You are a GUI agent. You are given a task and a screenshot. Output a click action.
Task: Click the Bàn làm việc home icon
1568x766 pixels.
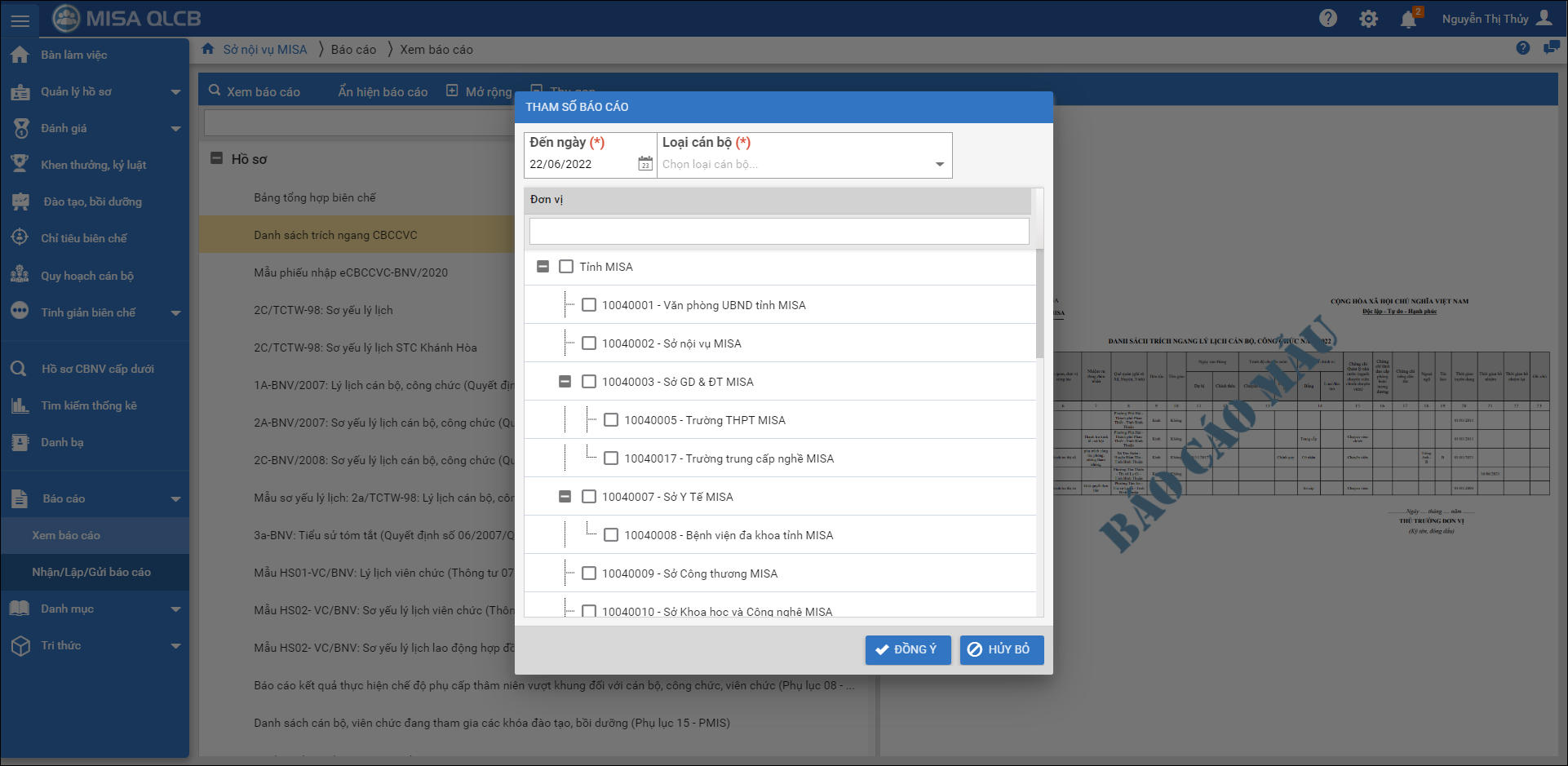coord(20,55)
